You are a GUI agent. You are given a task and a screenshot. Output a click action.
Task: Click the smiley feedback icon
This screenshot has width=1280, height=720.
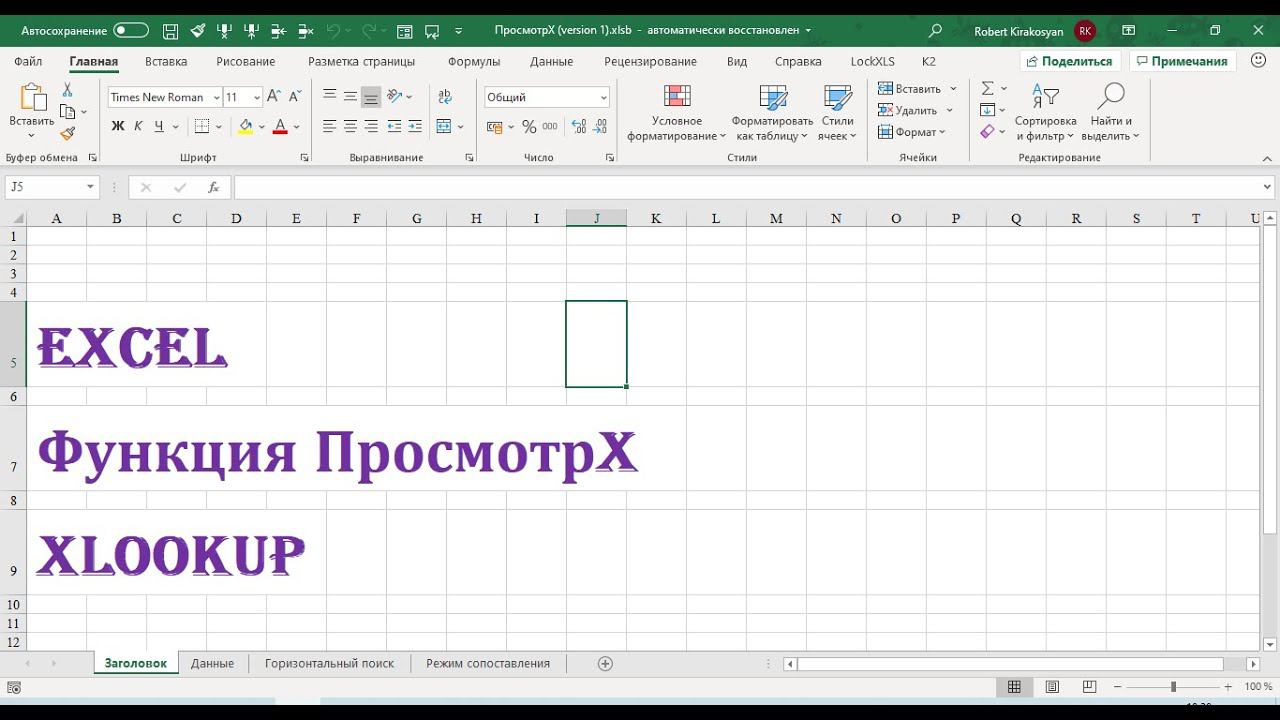pyautogui.click(x=1257, y=61)
